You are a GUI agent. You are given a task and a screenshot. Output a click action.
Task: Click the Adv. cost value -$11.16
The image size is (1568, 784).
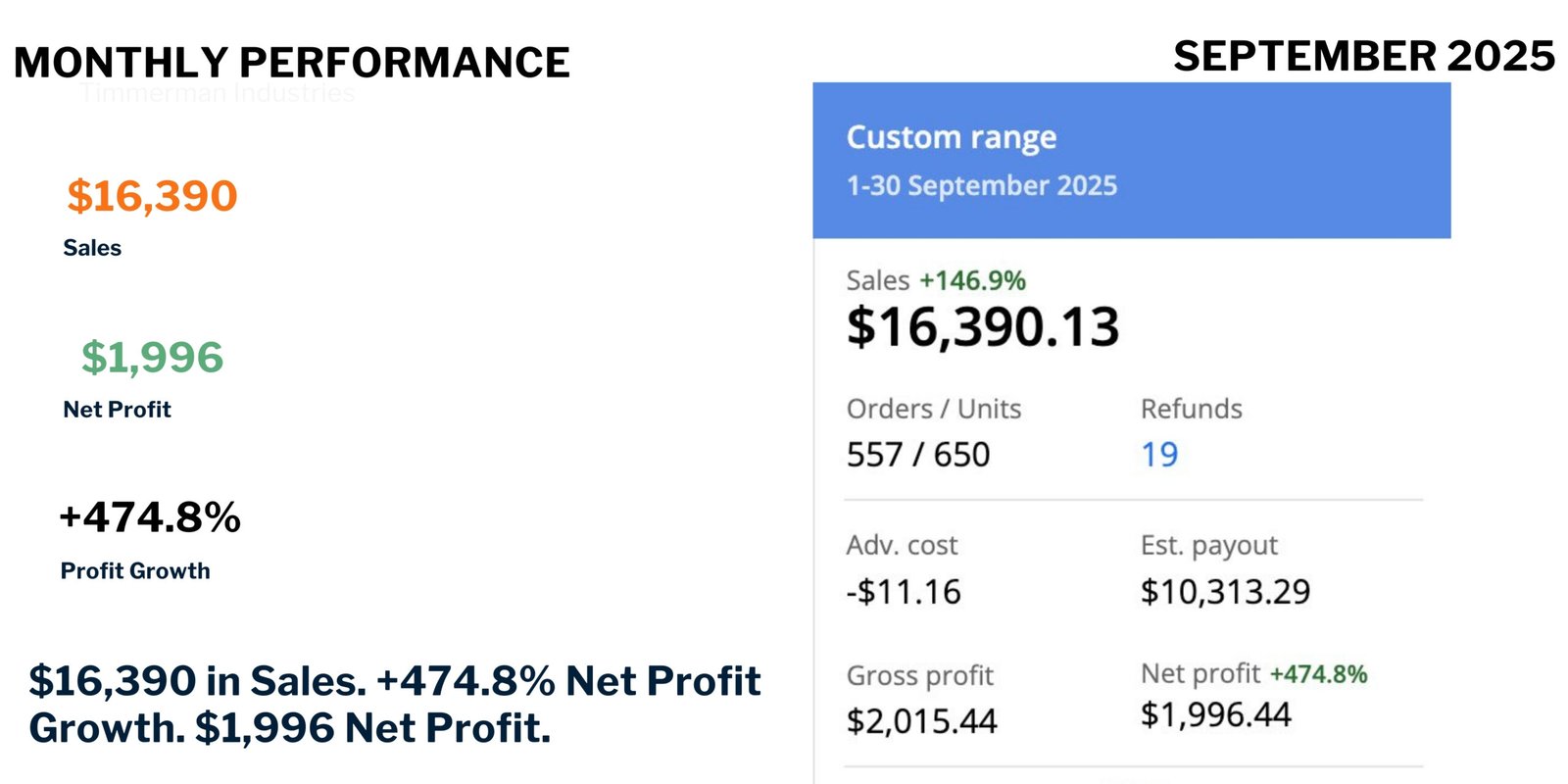(x=904, y=592)
